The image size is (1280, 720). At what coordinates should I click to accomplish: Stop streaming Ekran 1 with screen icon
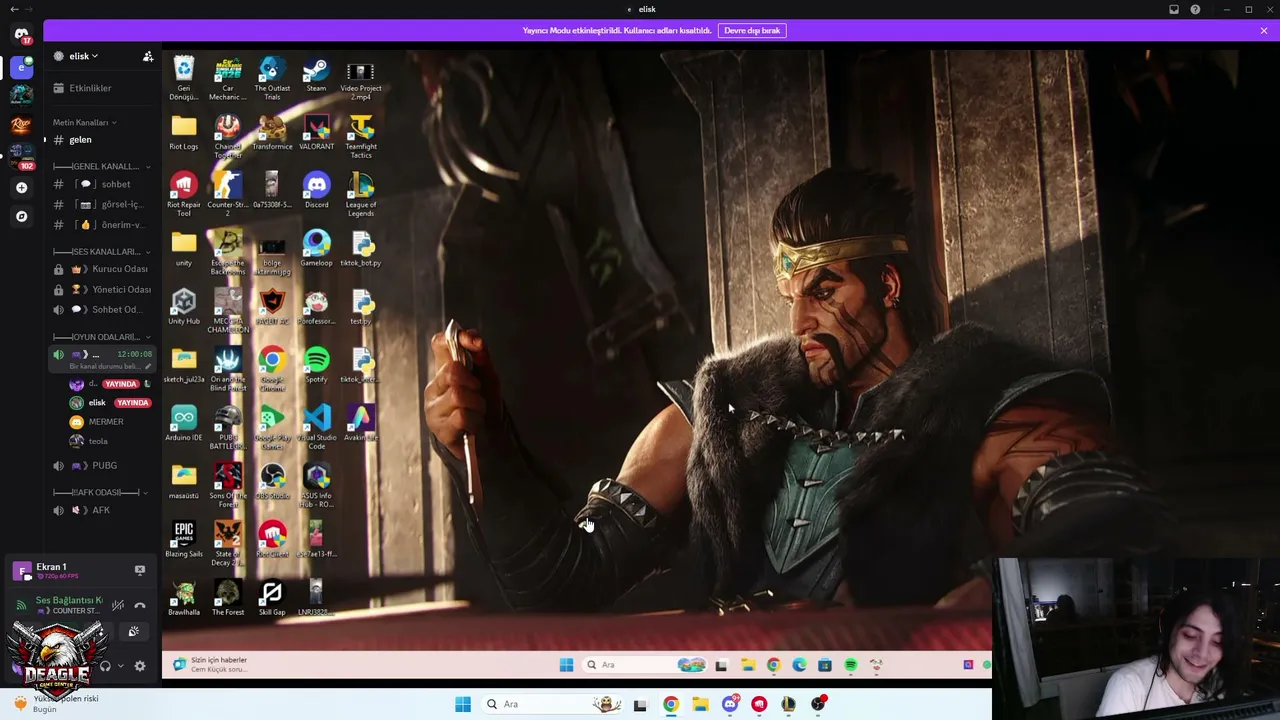tap(140, 570)
